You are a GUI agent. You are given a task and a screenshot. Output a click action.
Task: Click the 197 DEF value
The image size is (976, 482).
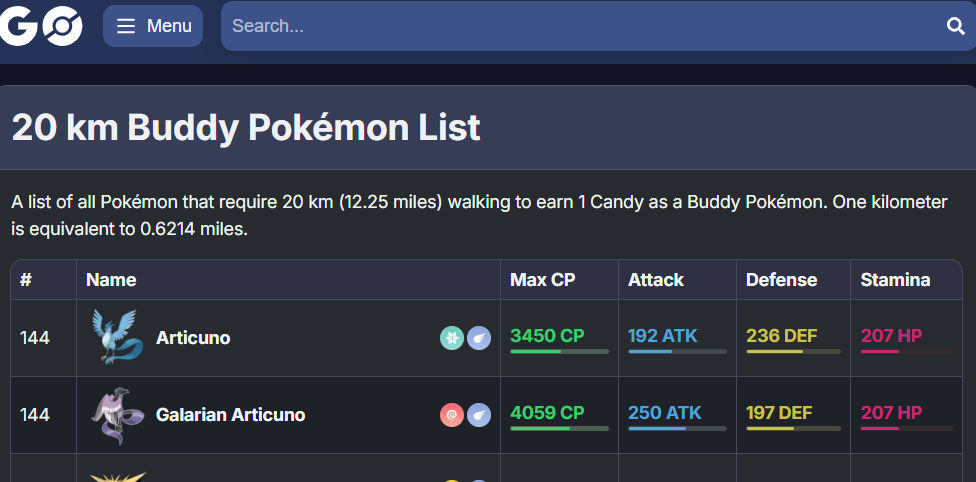coord(779,413)
